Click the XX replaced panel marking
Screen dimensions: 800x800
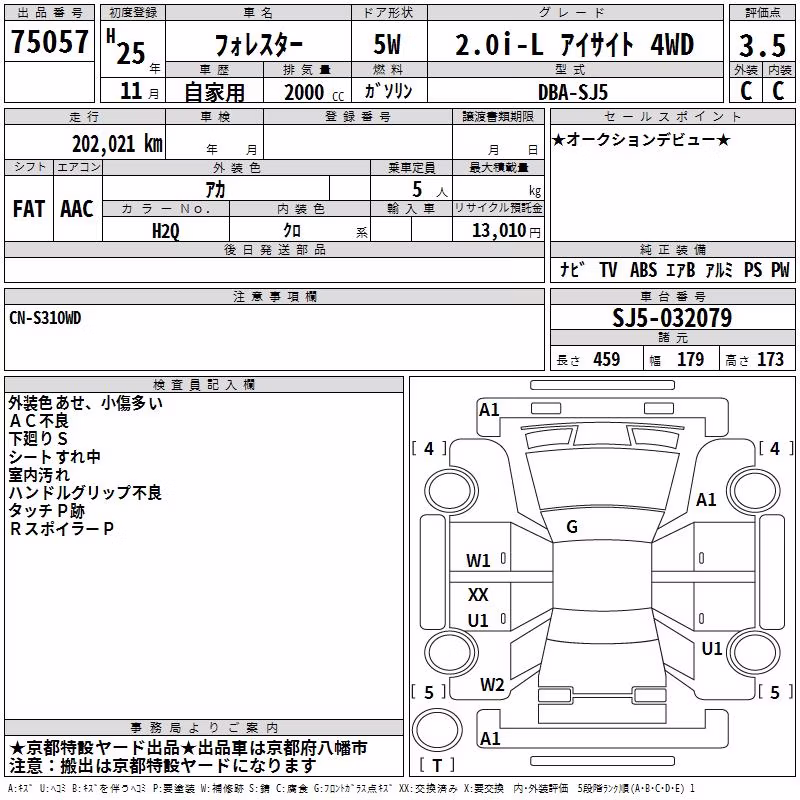pos(478,594)
